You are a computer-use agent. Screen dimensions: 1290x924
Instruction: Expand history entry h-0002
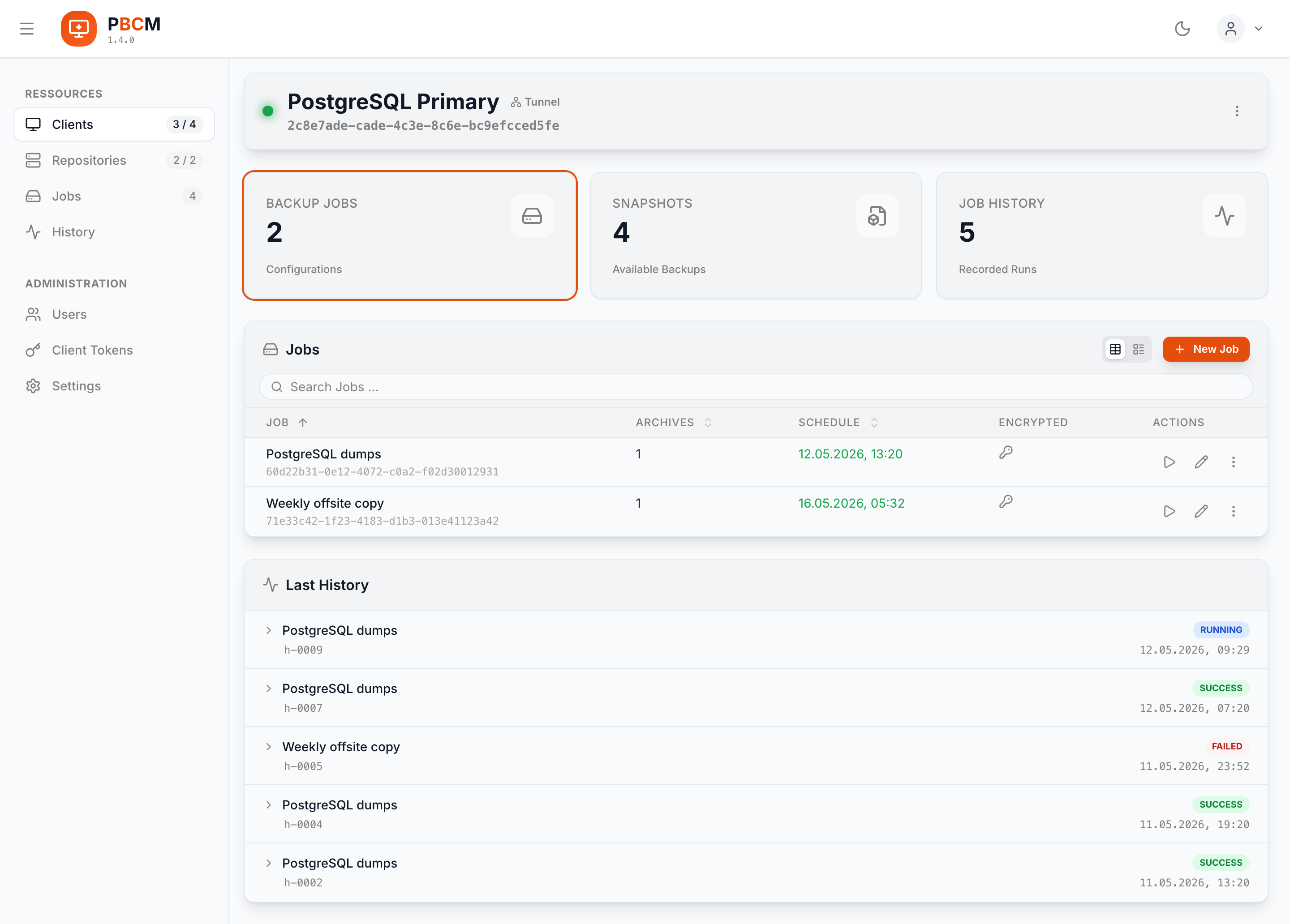tap(269, 863)
